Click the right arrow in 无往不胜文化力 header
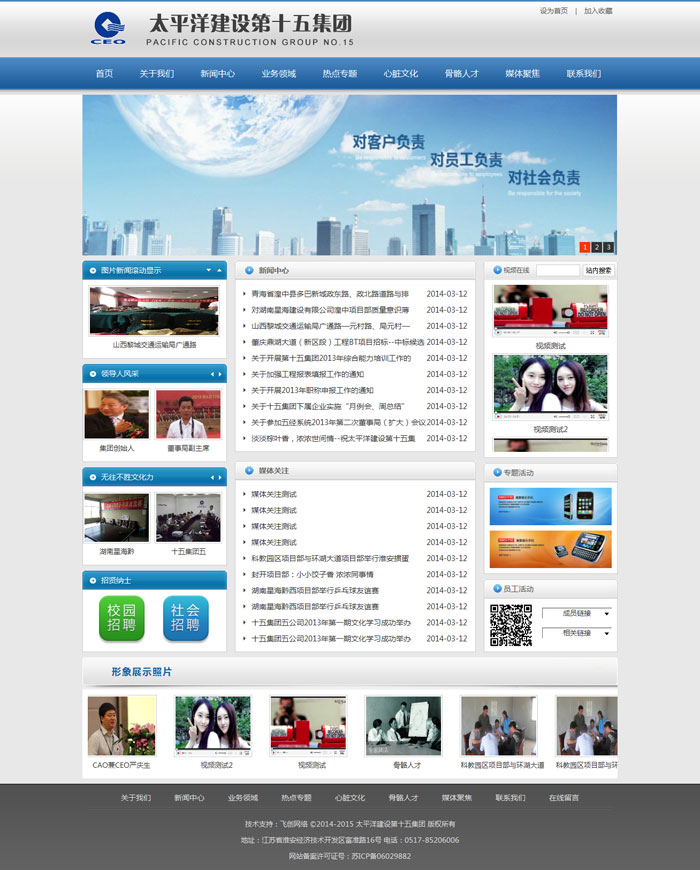 coord(220,477)
